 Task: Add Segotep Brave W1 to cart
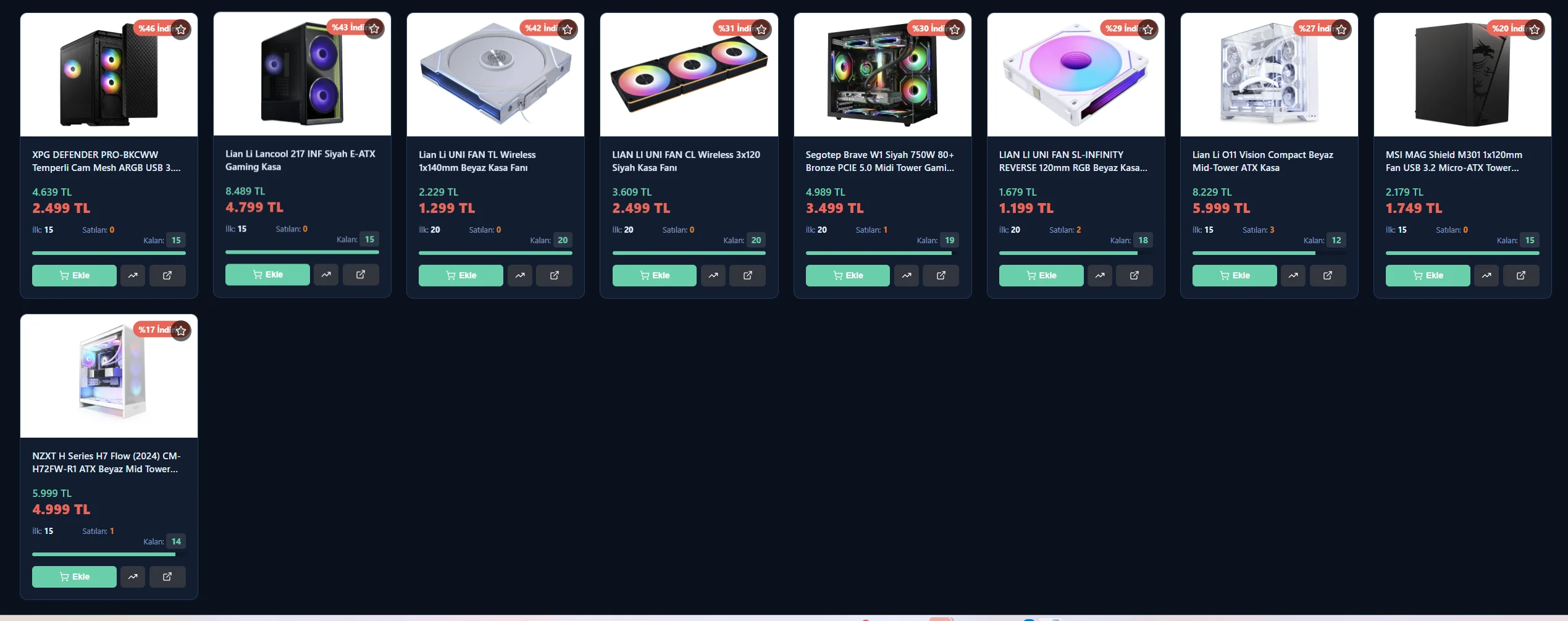point(847,275)
